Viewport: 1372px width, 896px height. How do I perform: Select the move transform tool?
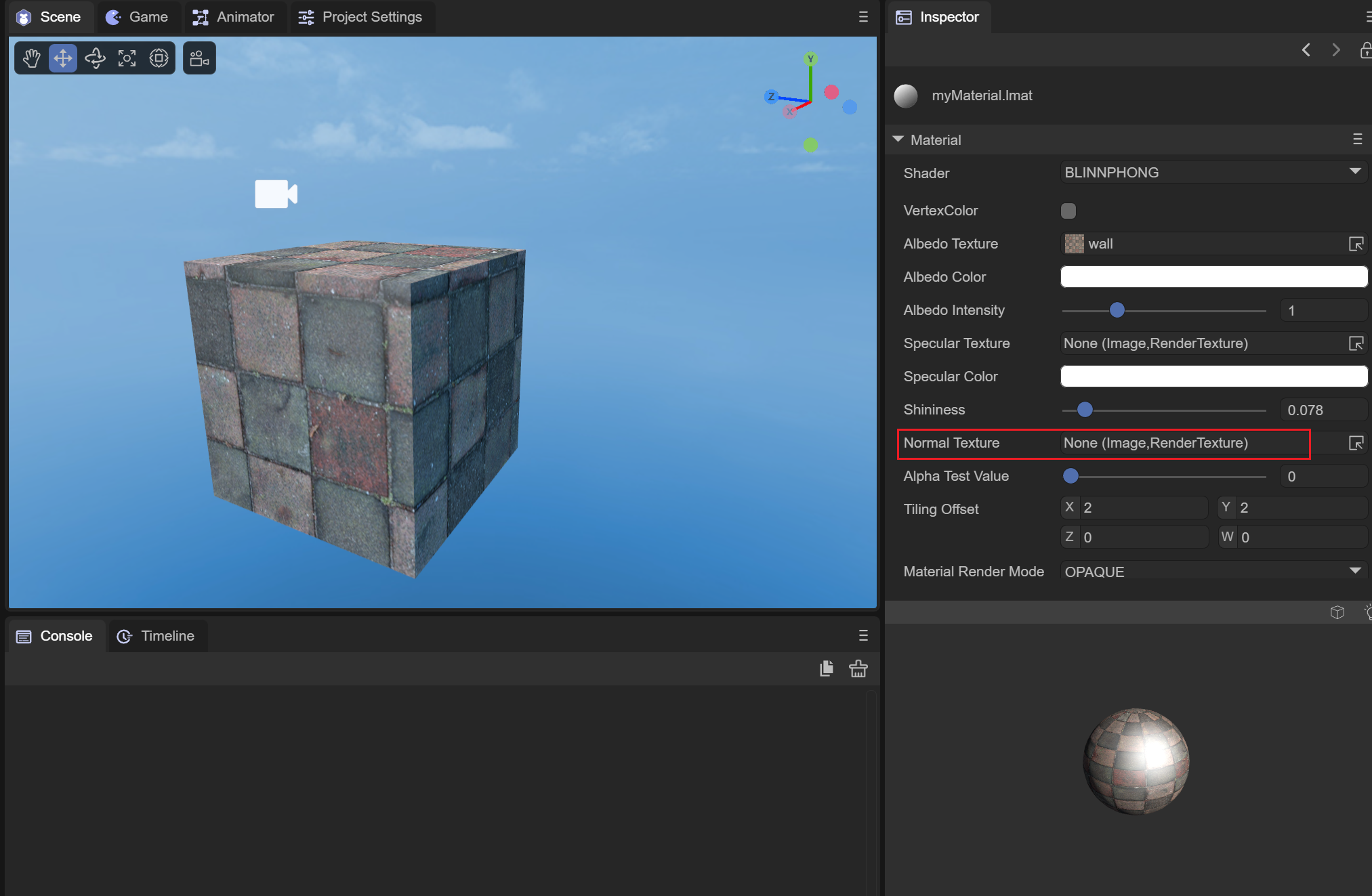63,58
